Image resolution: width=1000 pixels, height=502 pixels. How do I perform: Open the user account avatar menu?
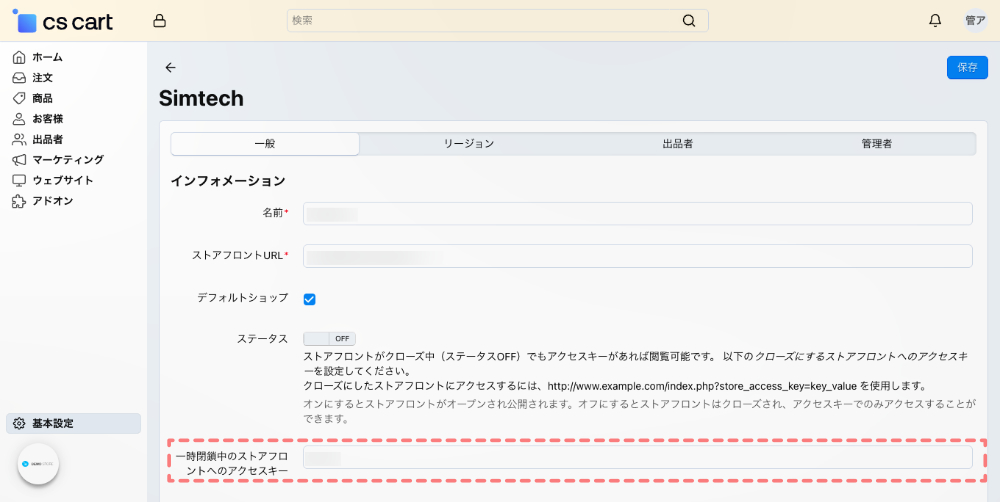[975, 21]
